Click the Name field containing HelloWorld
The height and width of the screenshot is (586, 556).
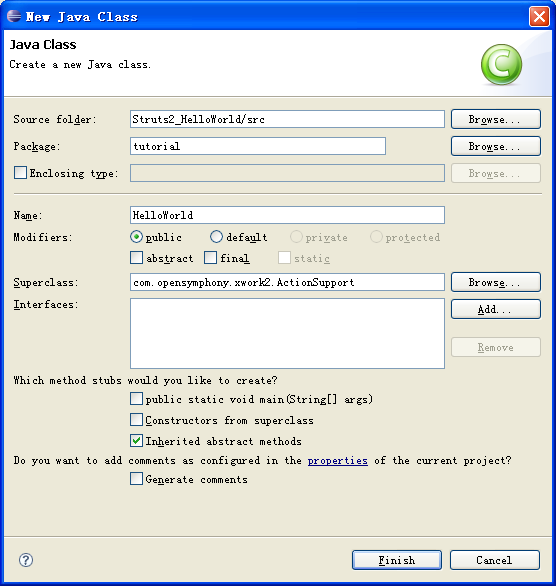(x=287, y=215)
